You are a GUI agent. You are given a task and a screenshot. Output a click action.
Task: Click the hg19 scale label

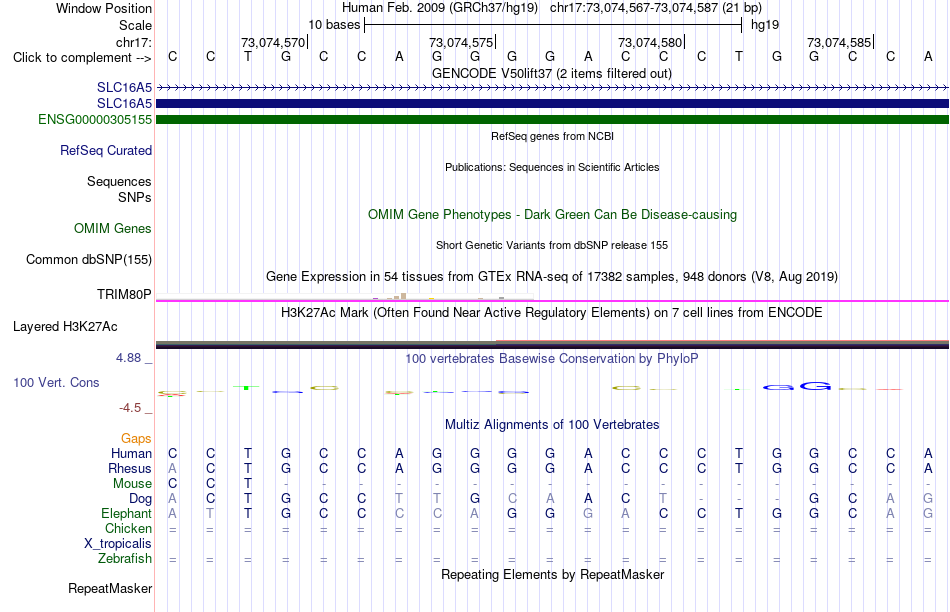765,25
